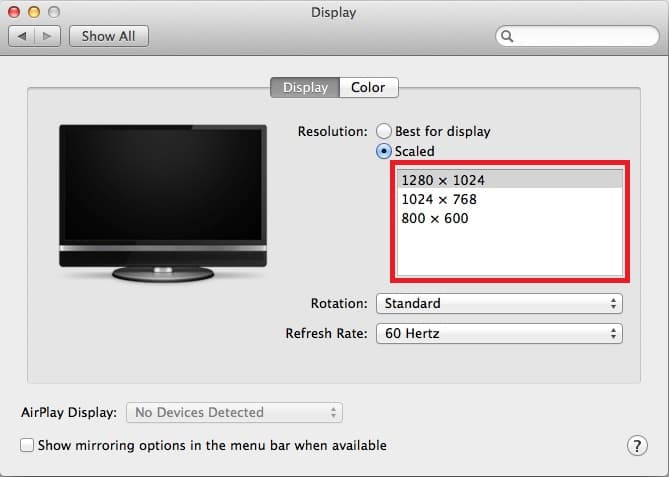Screen dimensions: 669x477
Task: Open the AirPlay Display dropdown
Action: [x=234, y=412]
